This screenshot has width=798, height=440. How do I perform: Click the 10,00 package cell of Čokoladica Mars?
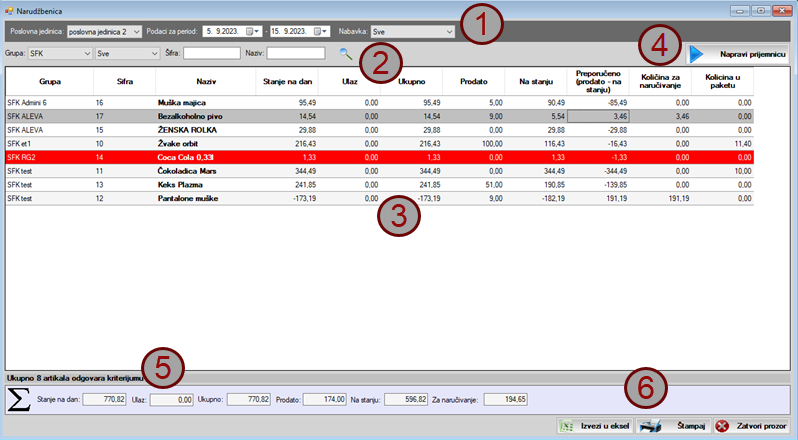[x=723, y=171]
